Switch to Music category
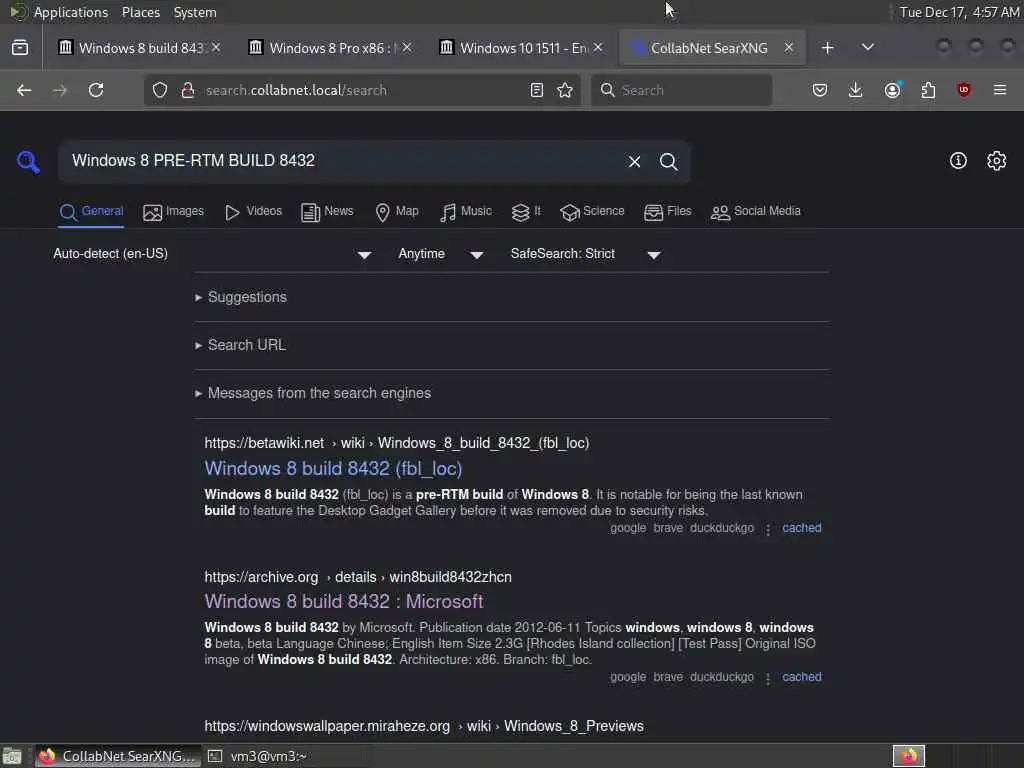 (466, 212)
